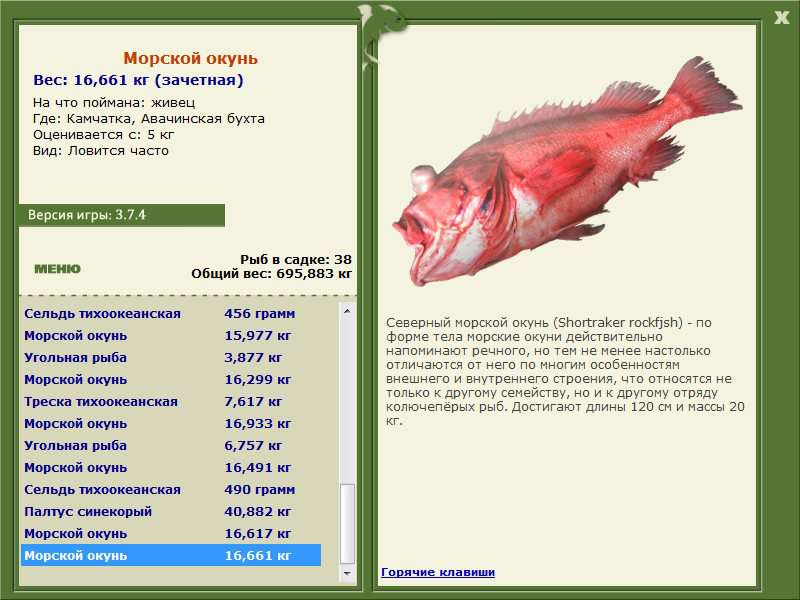The height and width of the screenshot is (600, 800).
Task: Select Морской окунь 16,299 кг row
Action: pyautogui.click(x=171, y=379)
